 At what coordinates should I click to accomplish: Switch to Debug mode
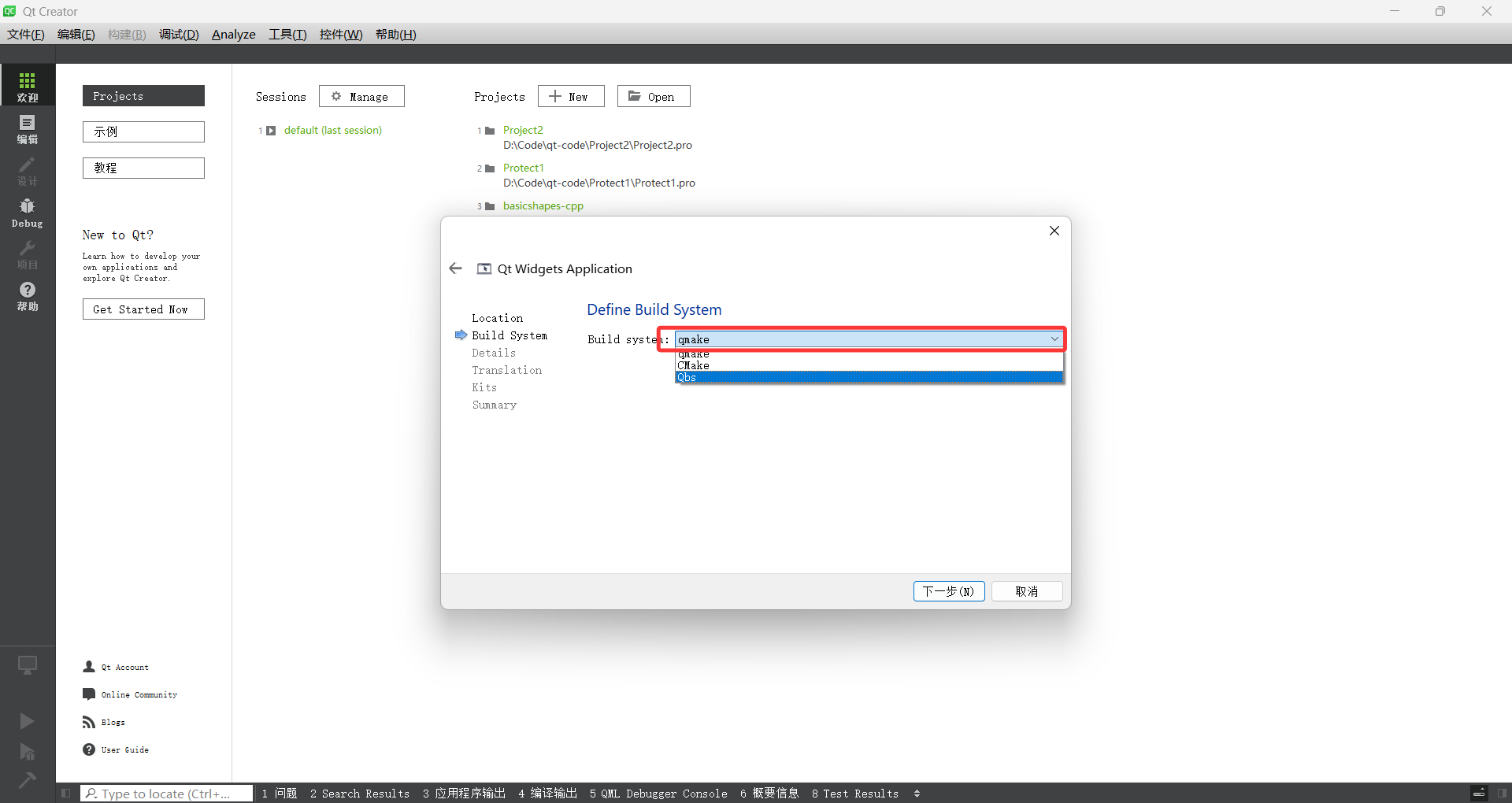[x=28, y=213]
